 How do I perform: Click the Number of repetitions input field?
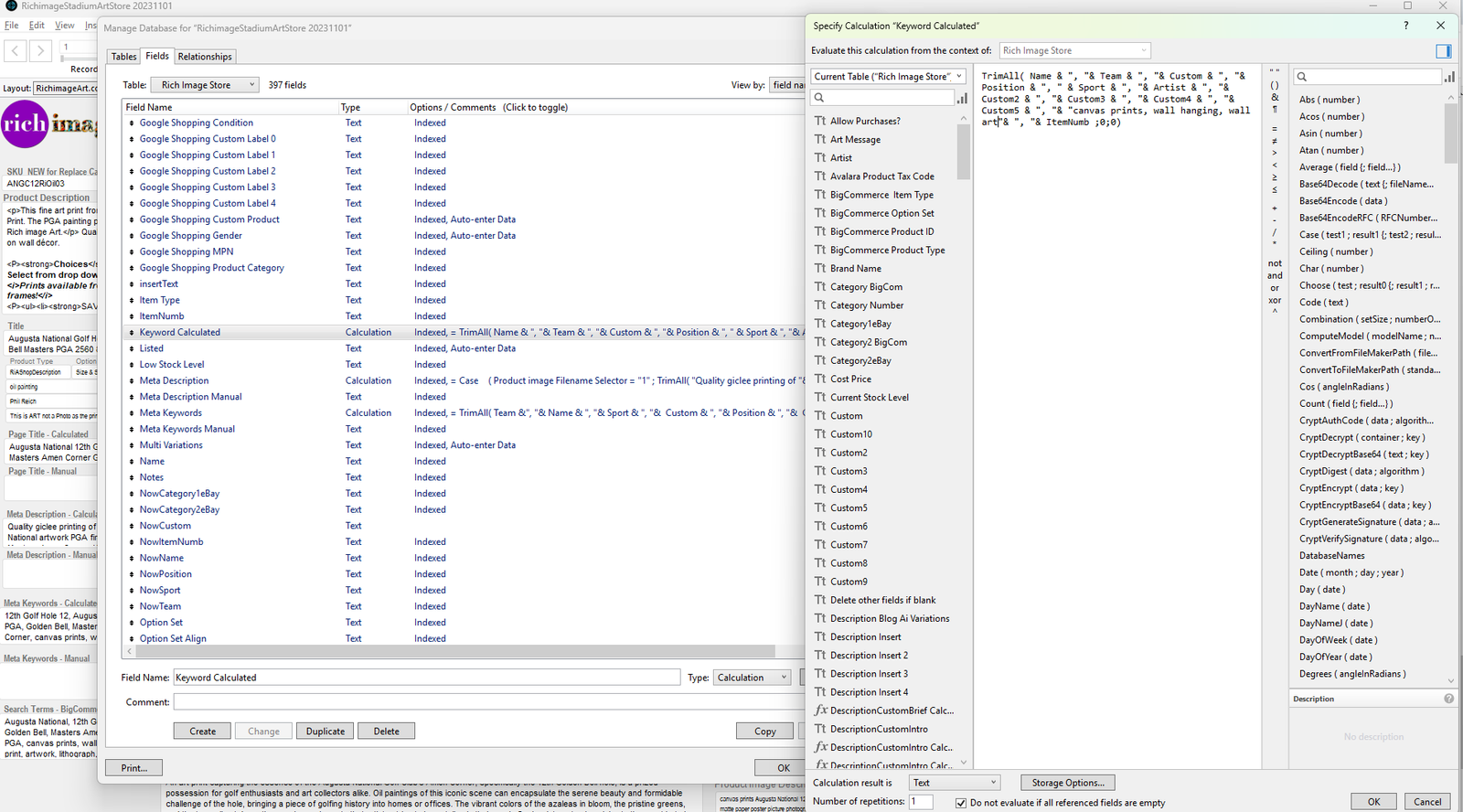tap(921, 802)
